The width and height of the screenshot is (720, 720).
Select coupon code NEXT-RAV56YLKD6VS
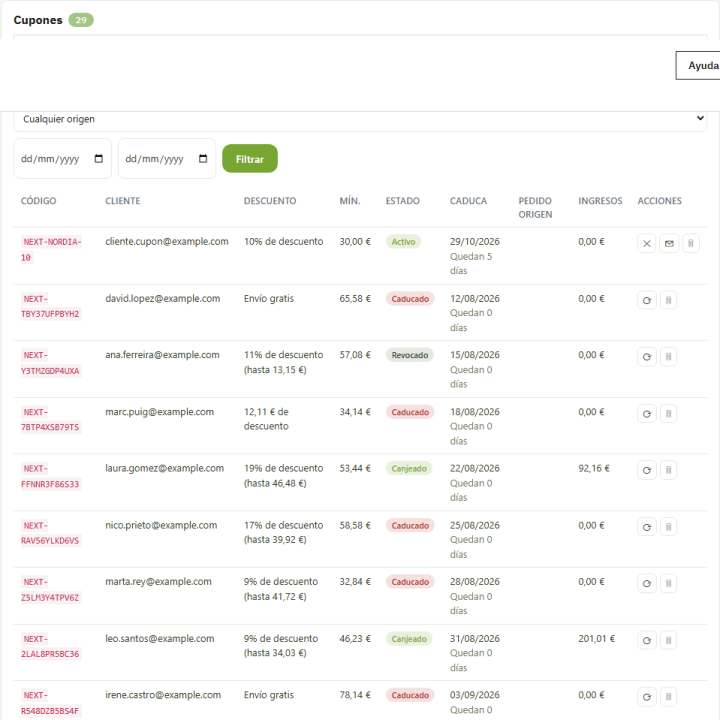pos(50,533)
